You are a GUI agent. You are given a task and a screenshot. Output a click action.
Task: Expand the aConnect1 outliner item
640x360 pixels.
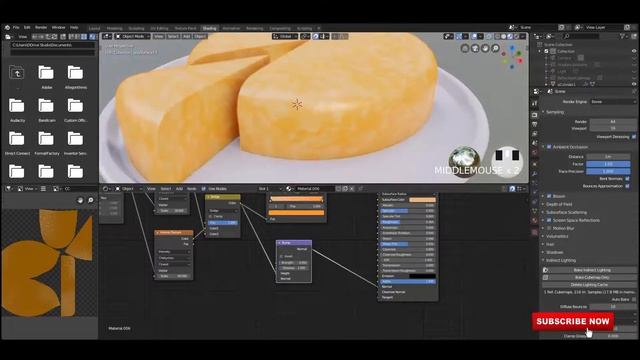click(x=546, y=84)
